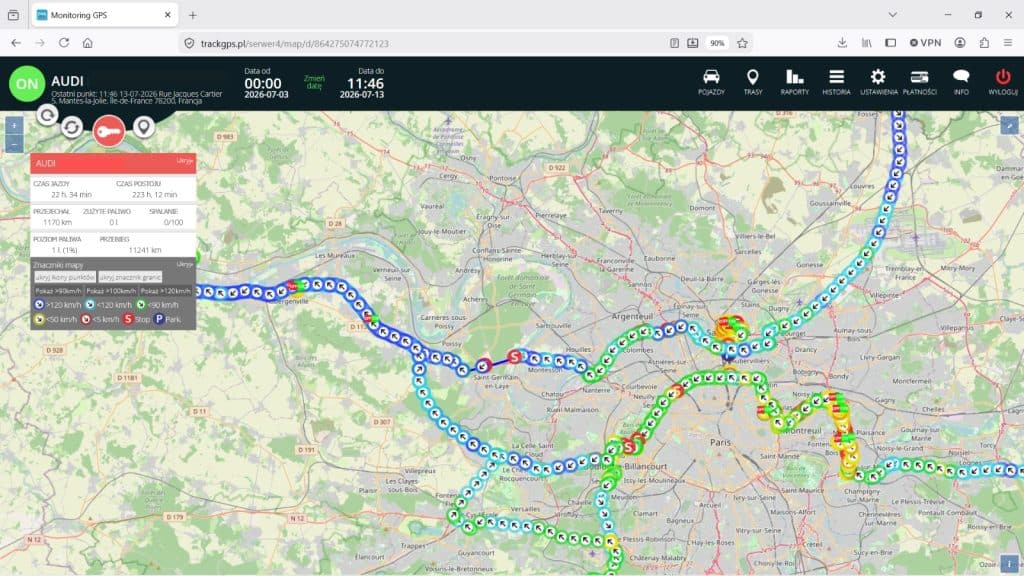Viewport: 1024px width, 576px height.
Task: Close the Monitoring GPS tab
Action: tap(168, 15)
